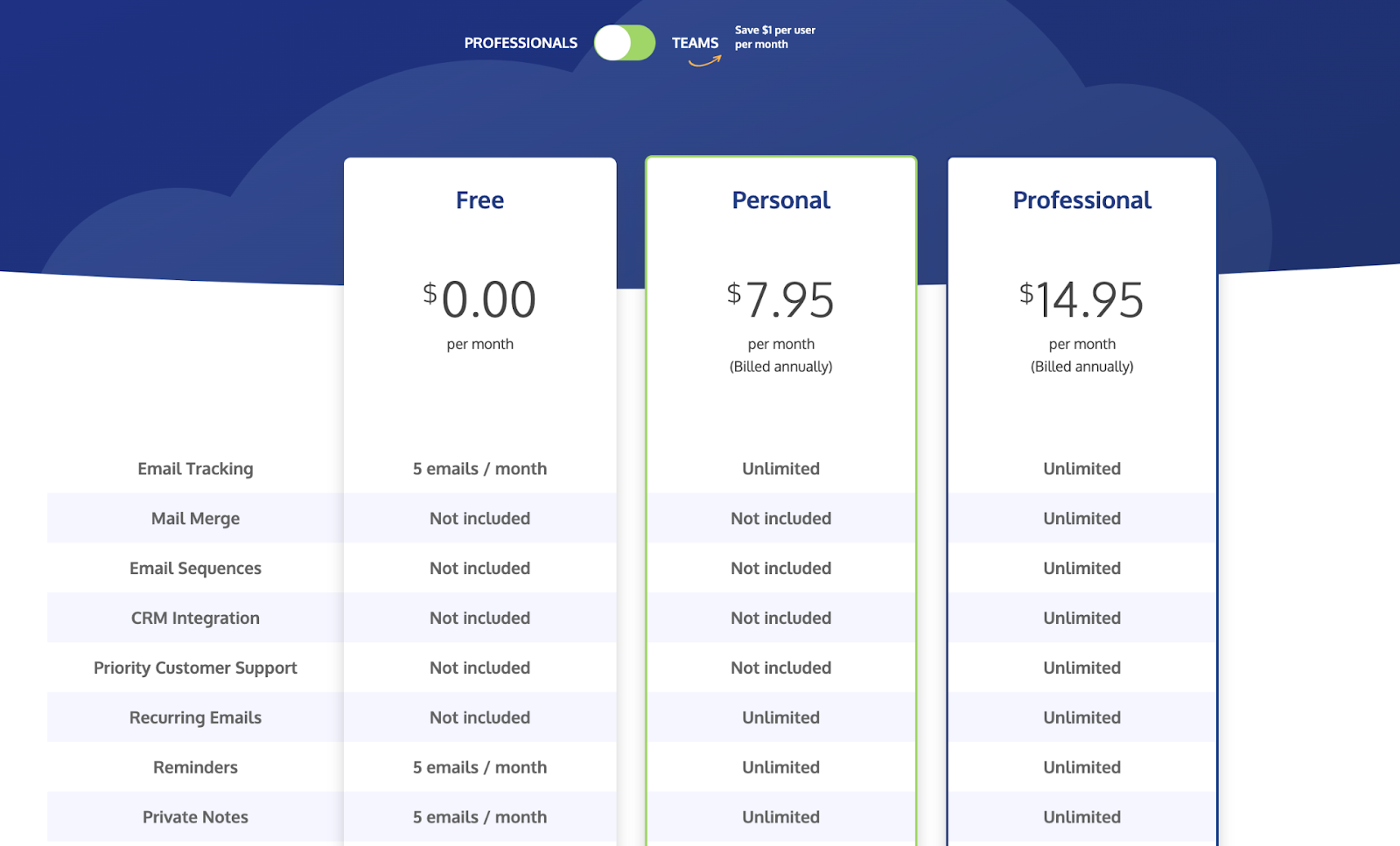
Task: Click Free plan Reminders '5 emails / month'
Action: pyautogui.click(x=479, y=767)
